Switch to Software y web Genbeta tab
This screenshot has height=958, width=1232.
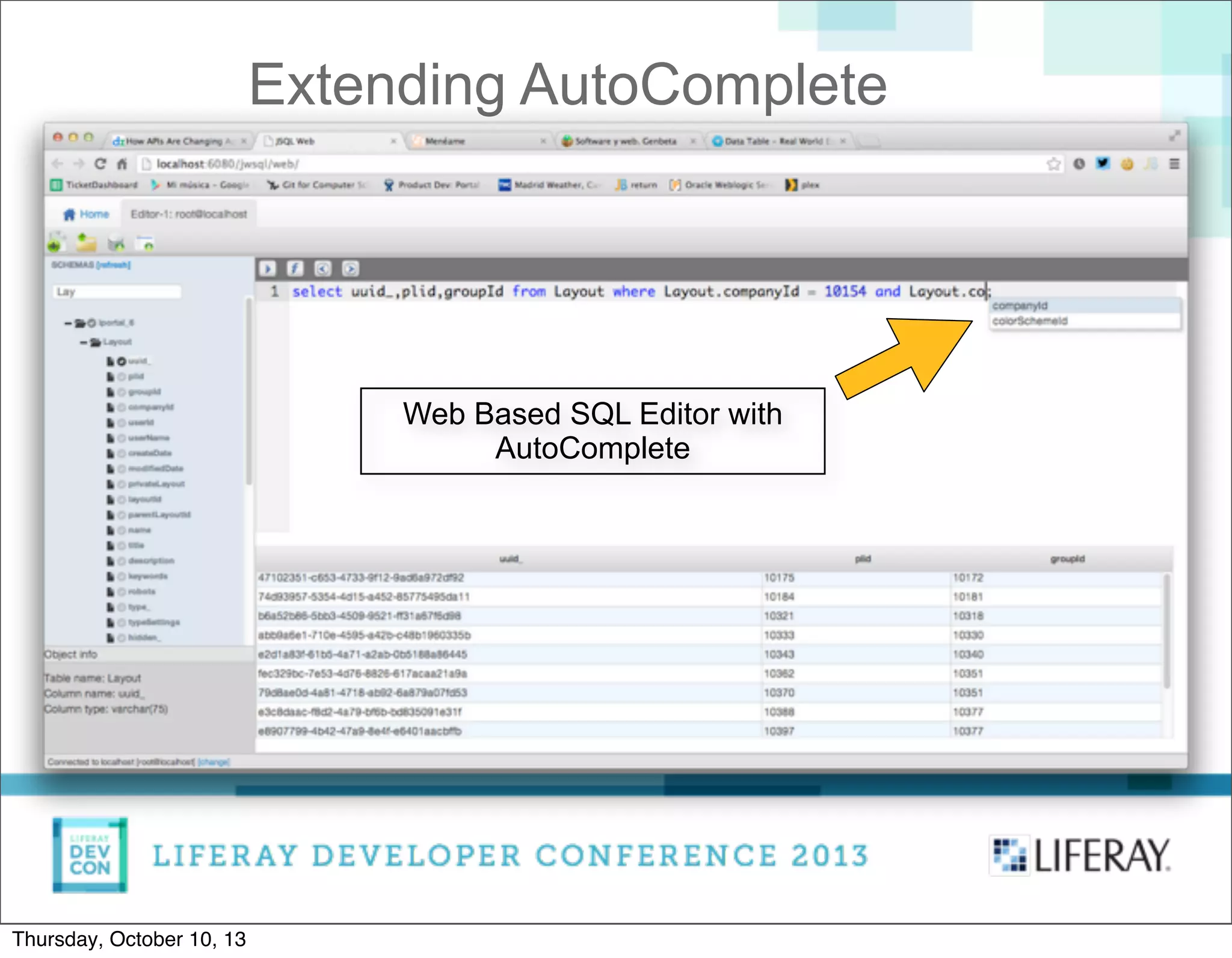[629, 141]
